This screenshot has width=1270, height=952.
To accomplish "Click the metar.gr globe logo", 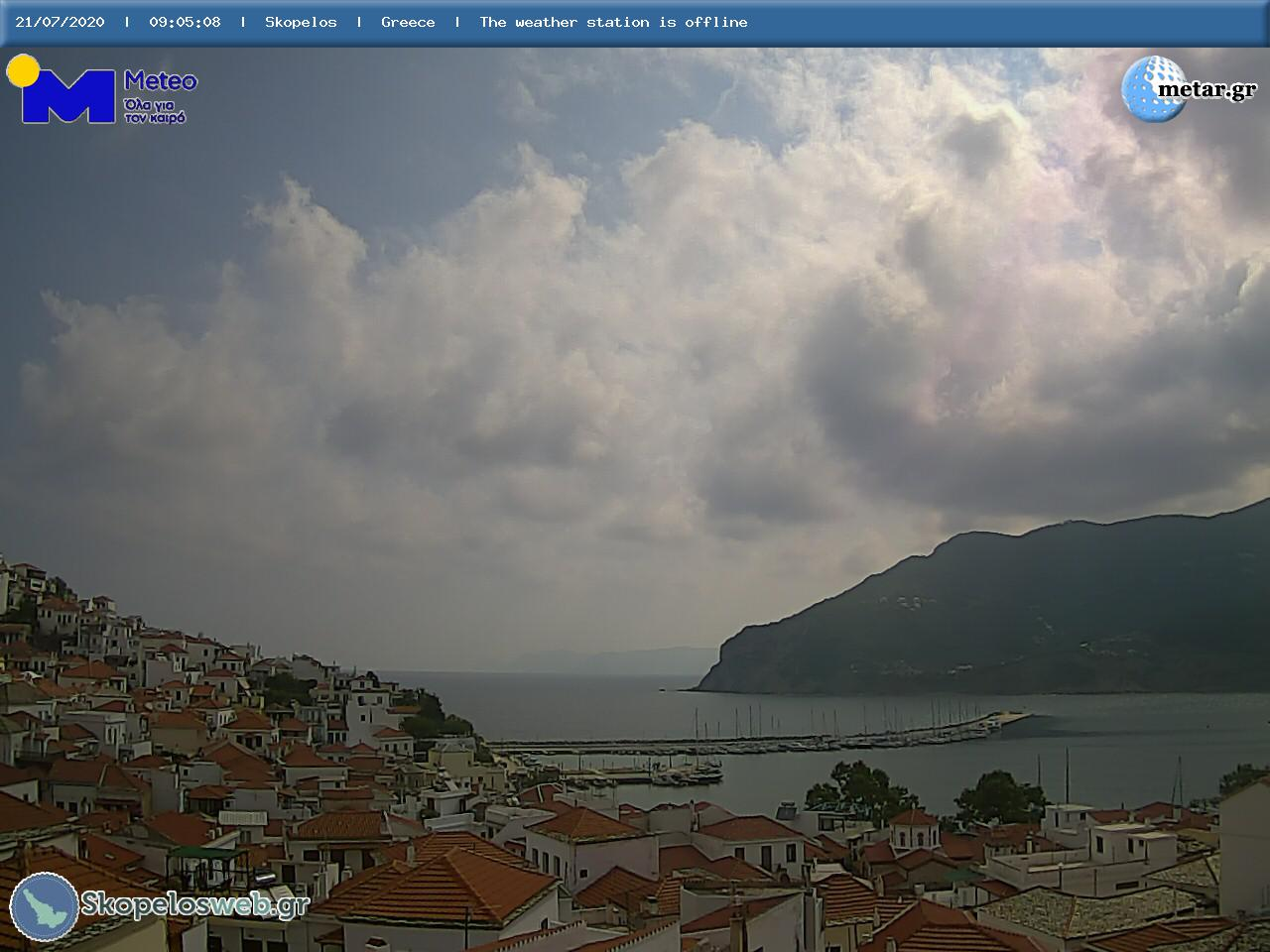I will coord(1189,88).
